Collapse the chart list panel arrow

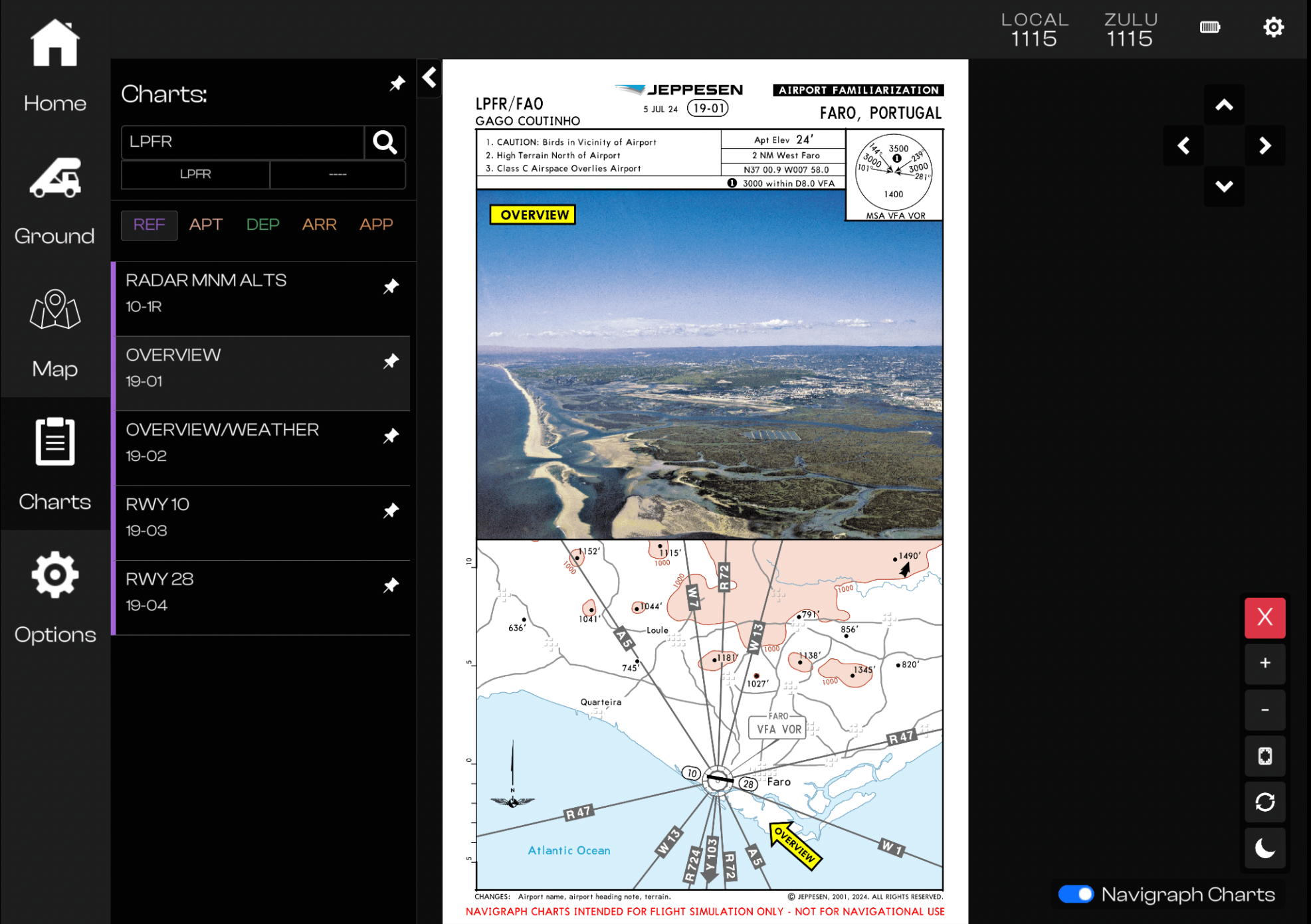pos(429,78)
